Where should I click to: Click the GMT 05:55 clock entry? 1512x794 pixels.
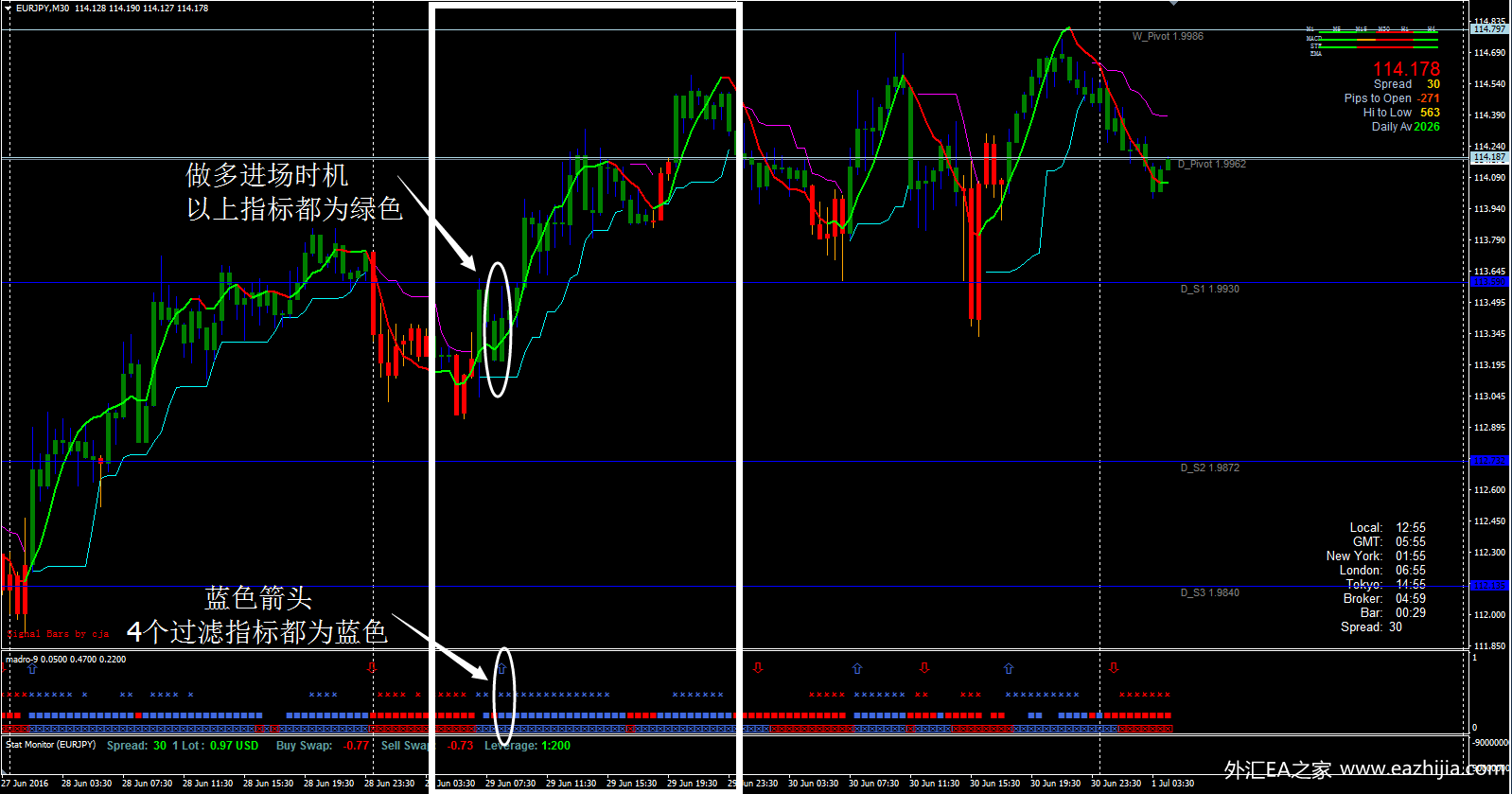(1389, 542)
